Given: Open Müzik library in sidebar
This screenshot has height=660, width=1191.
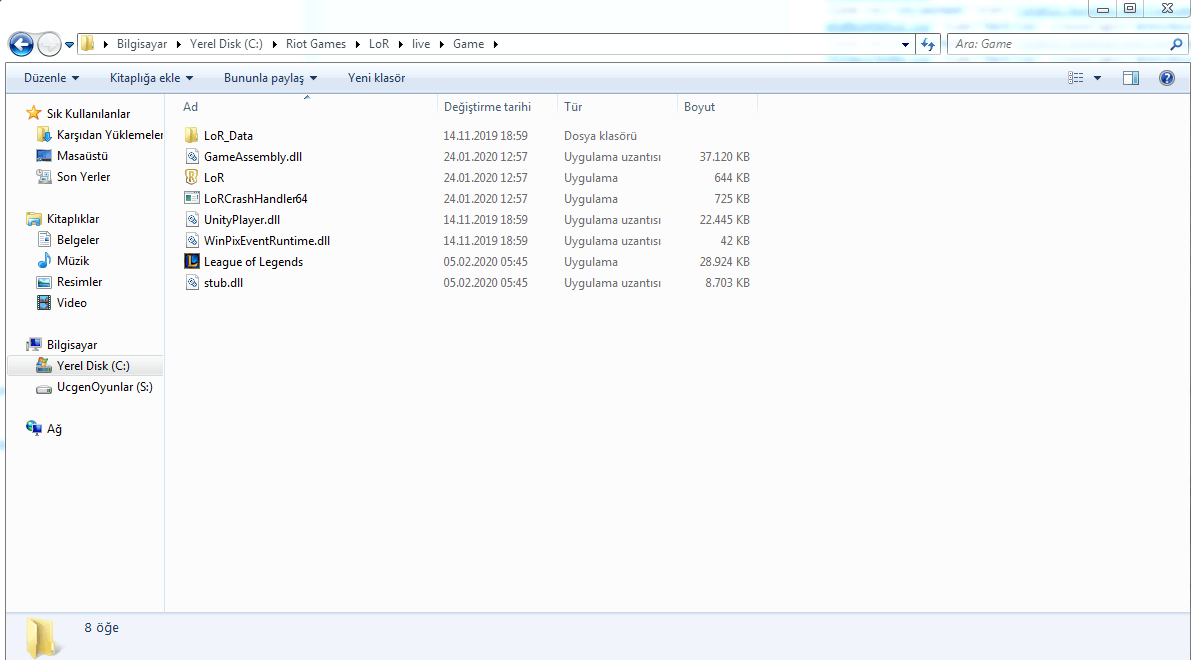Looking at the screenshot, I should click(73, 261).
